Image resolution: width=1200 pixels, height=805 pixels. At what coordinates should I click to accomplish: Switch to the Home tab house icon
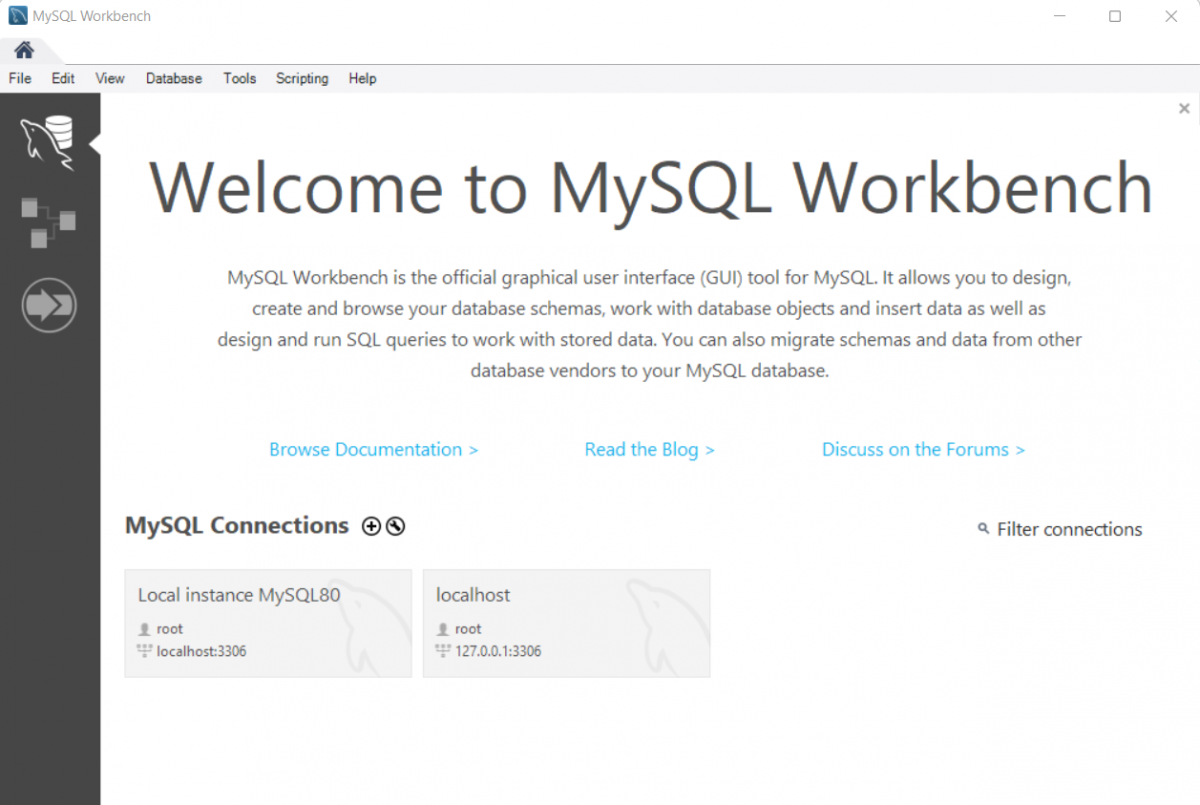(x=22, y=47)
